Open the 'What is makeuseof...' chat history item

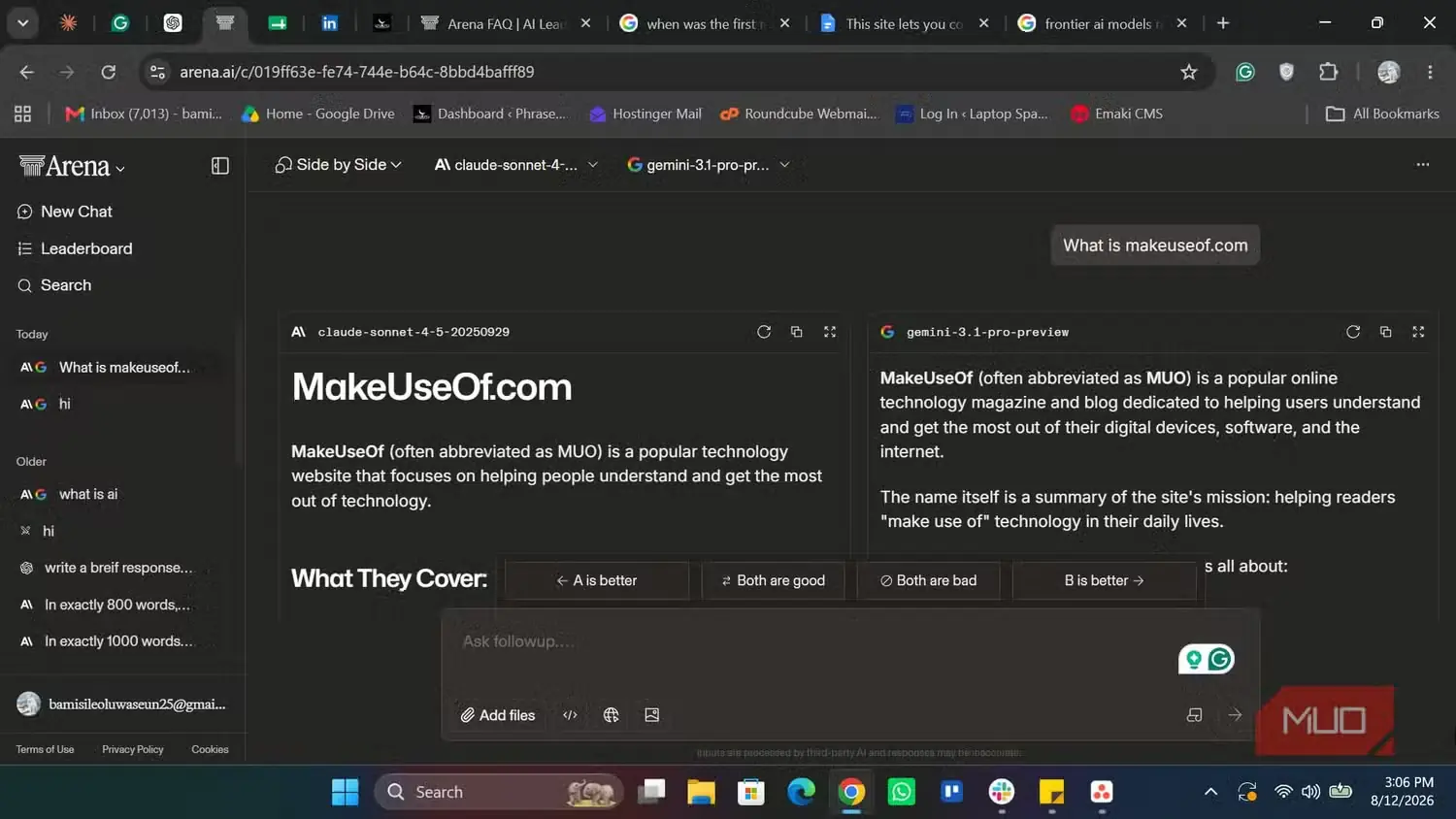point(116,368)
